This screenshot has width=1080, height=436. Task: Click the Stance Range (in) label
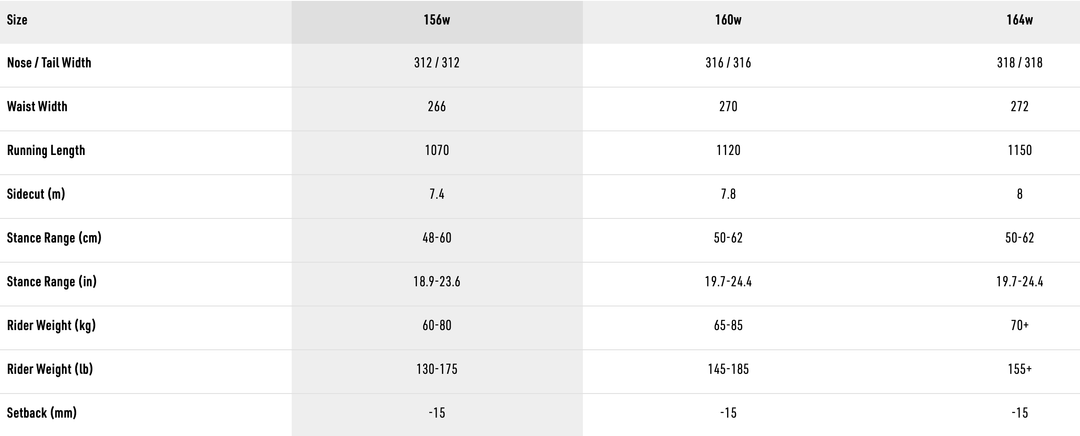pyautogui.click(x=52, y=282)
